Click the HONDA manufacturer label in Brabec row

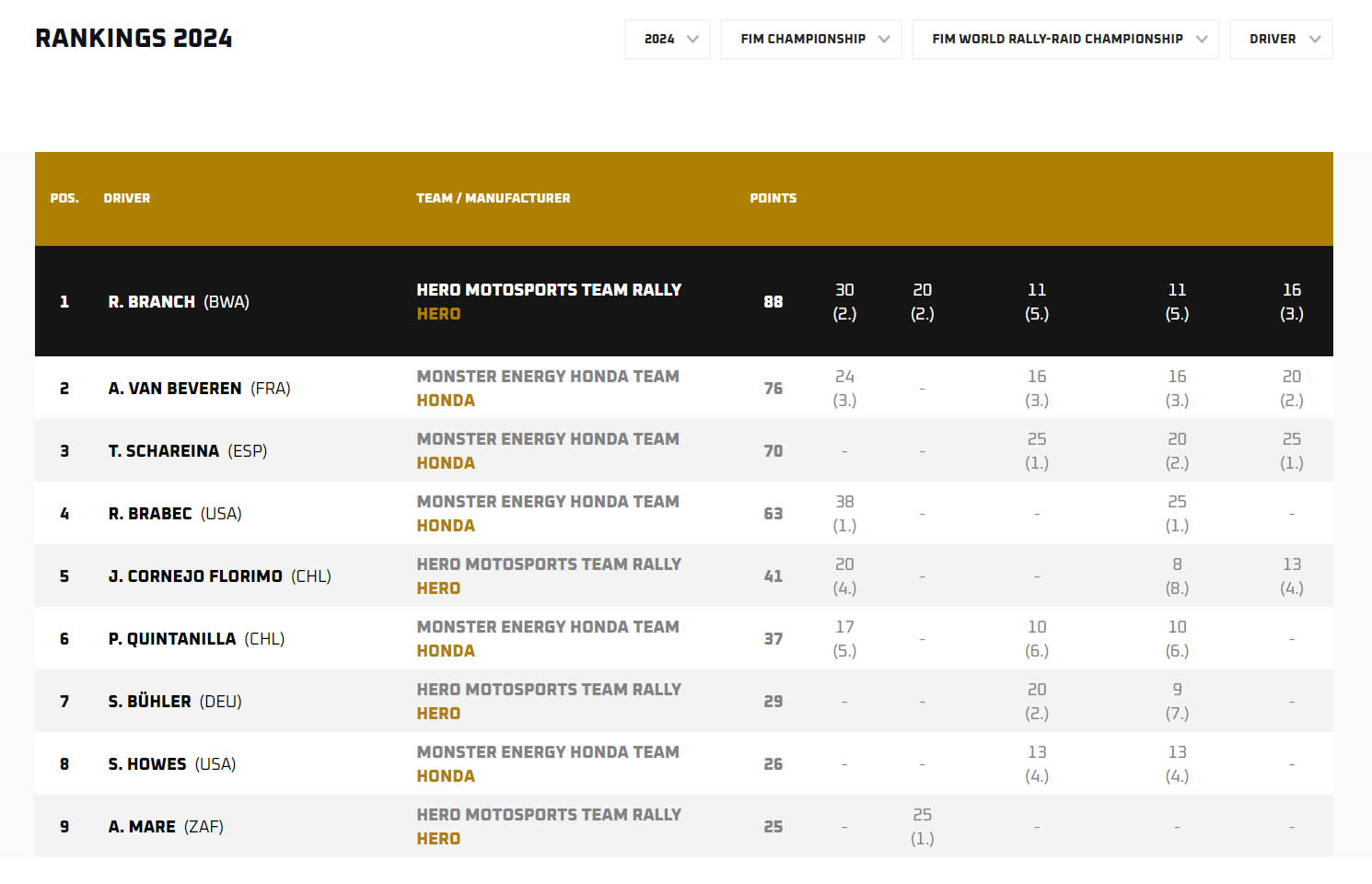point(446,526)
